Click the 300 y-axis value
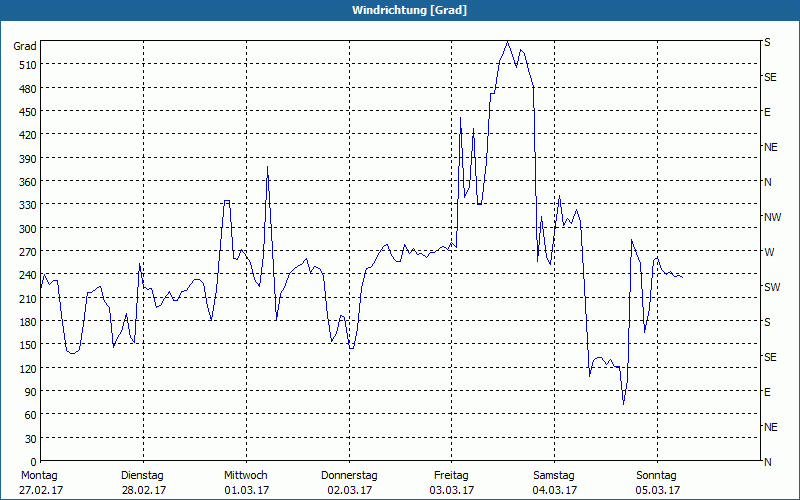This screenshot has height=500, width=800. 28,229
